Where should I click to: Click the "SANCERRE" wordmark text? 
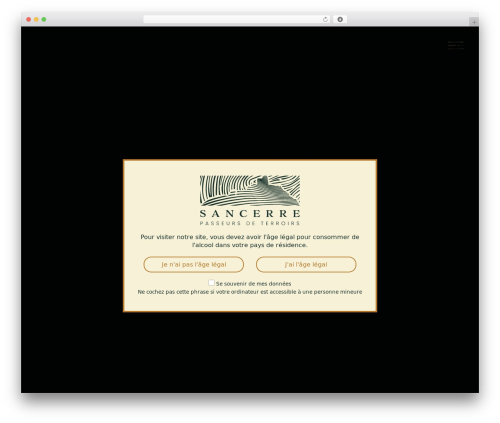250,213
